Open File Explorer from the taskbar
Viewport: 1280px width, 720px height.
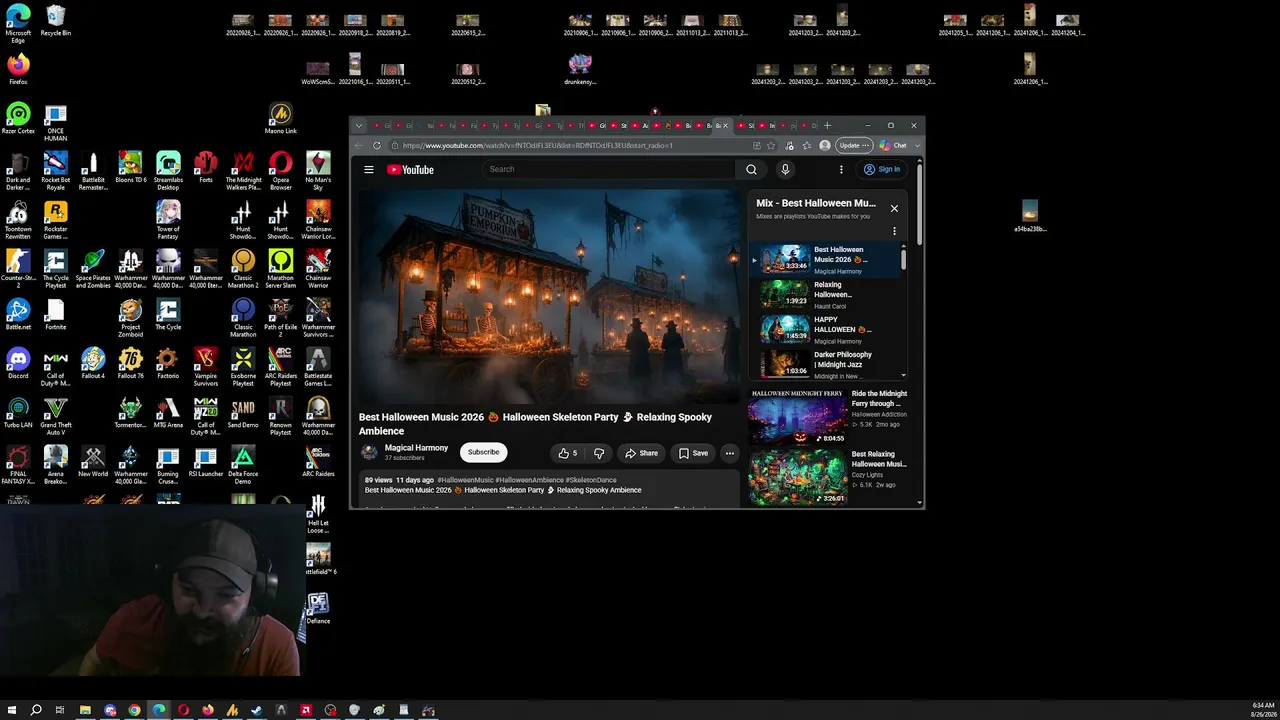click(x=85, y=711)
